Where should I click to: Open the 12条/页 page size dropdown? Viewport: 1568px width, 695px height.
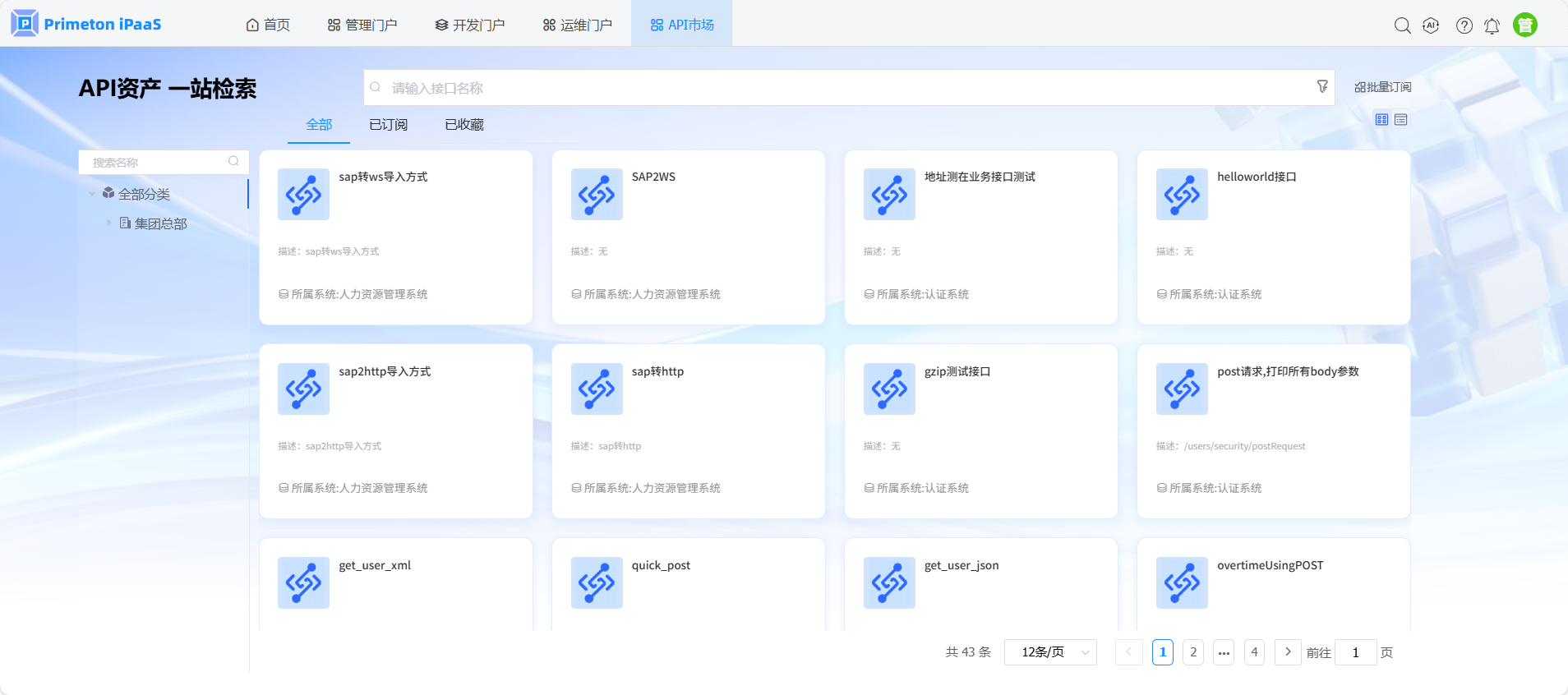(x=1050, y=652)
